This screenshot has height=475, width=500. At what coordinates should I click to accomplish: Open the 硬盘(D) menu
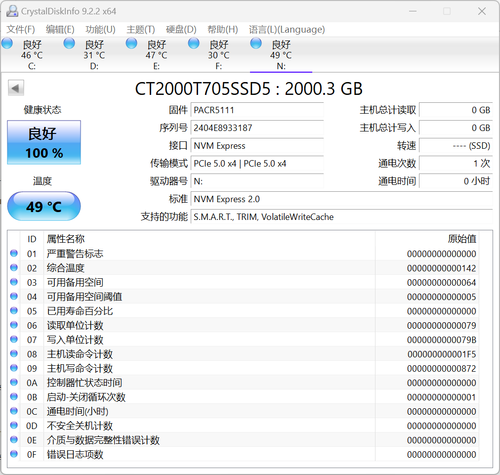tap(181, 30)
